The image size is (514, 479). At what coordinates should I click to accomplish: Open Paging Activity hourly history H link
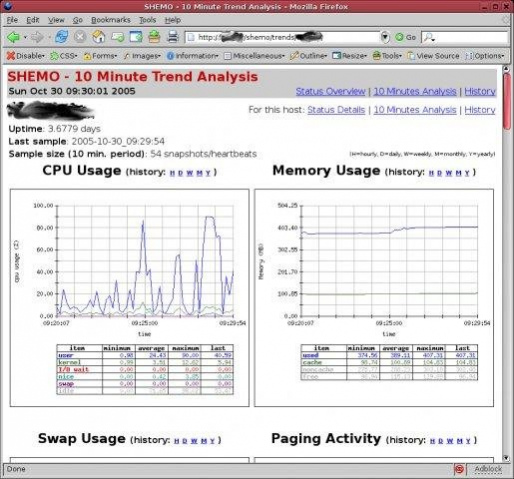(433, 441)
